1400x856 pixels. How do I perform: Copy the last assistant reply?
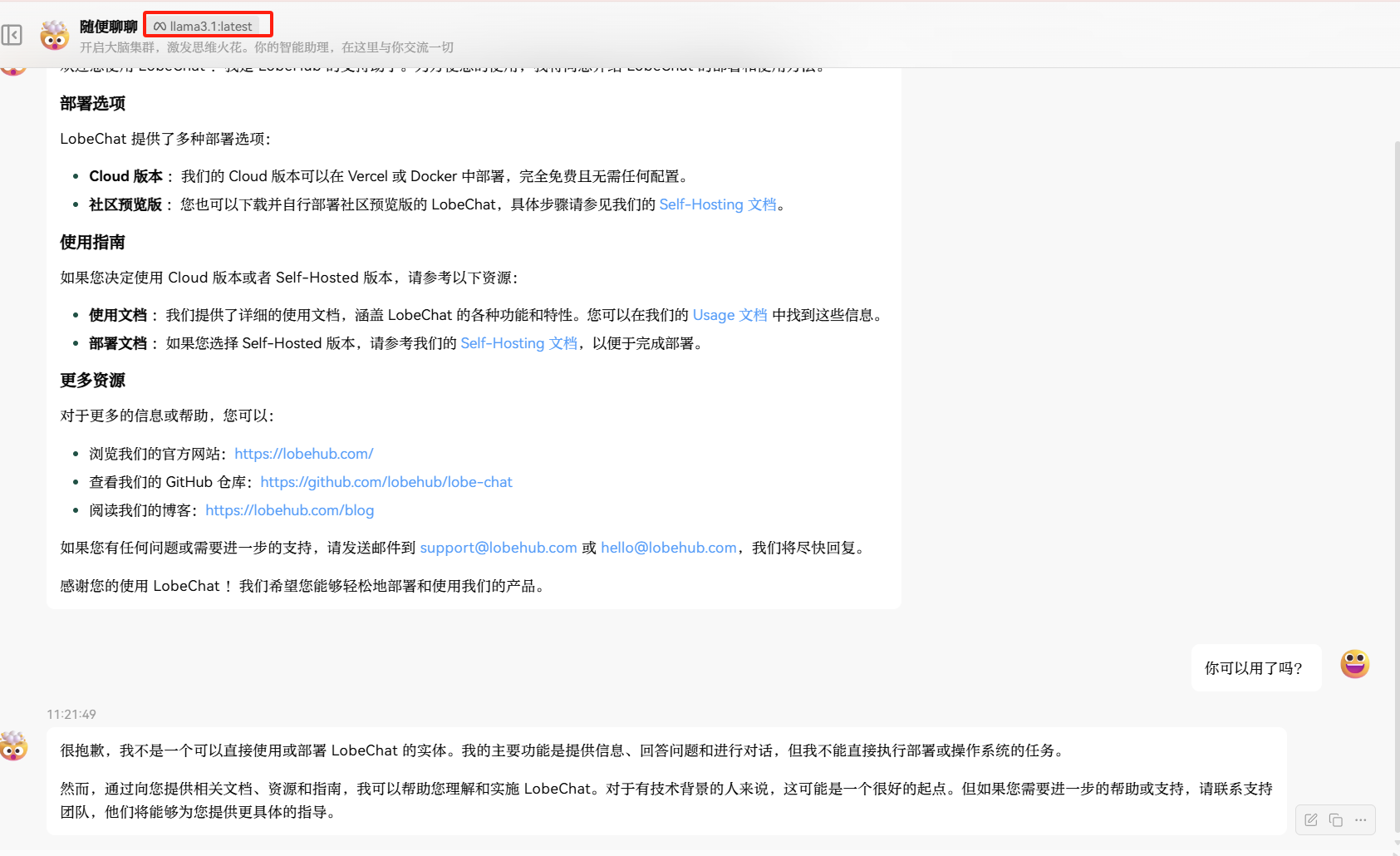[x=1336, y=820]
